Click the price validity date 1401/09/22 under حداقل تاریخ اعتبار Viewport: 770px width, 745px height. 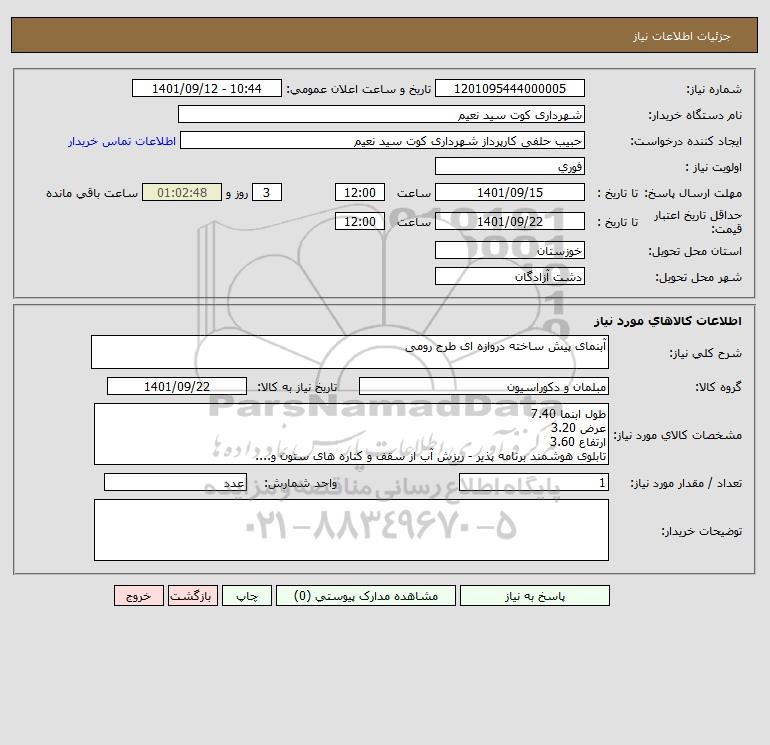pos(510,221)
